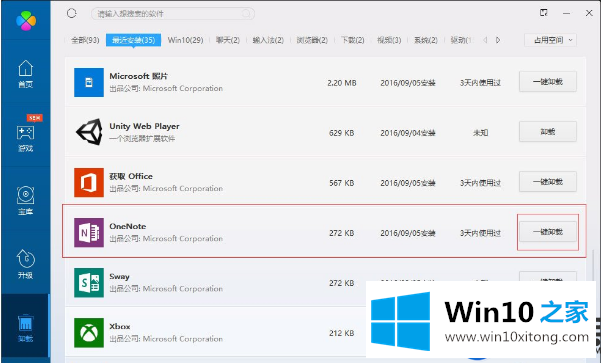Open the 输入法(2) category tab
The width and height of the screenshot is (601, 363).
click(268, 40)
